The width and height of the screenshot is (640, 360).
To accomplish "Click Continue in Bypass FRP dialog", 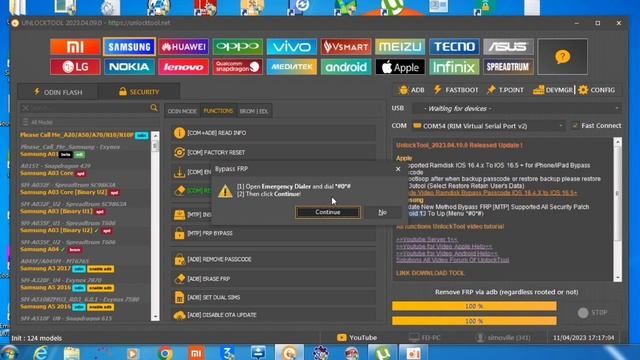I will click(x=328, y=212).
